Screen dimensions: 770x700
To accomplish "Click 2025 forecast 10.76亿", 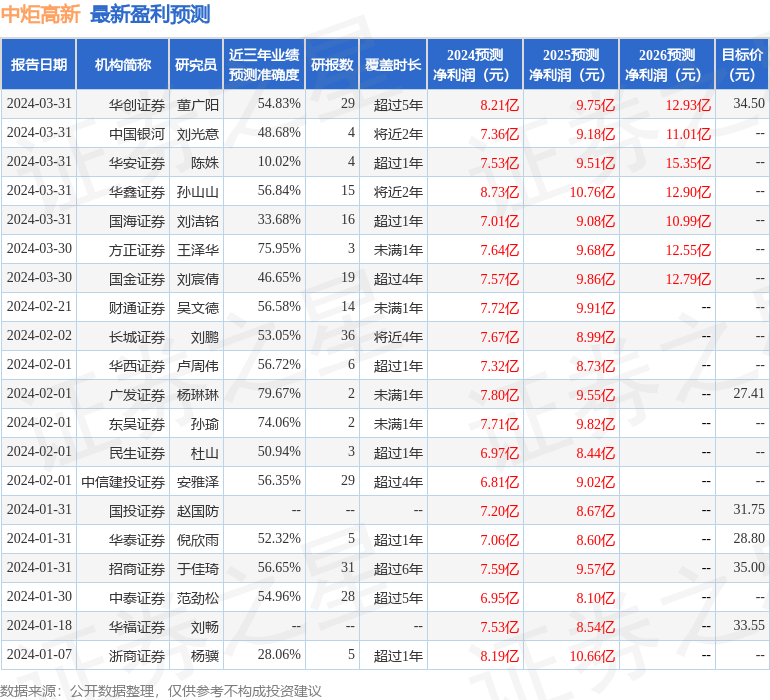I will coord(592,192).
